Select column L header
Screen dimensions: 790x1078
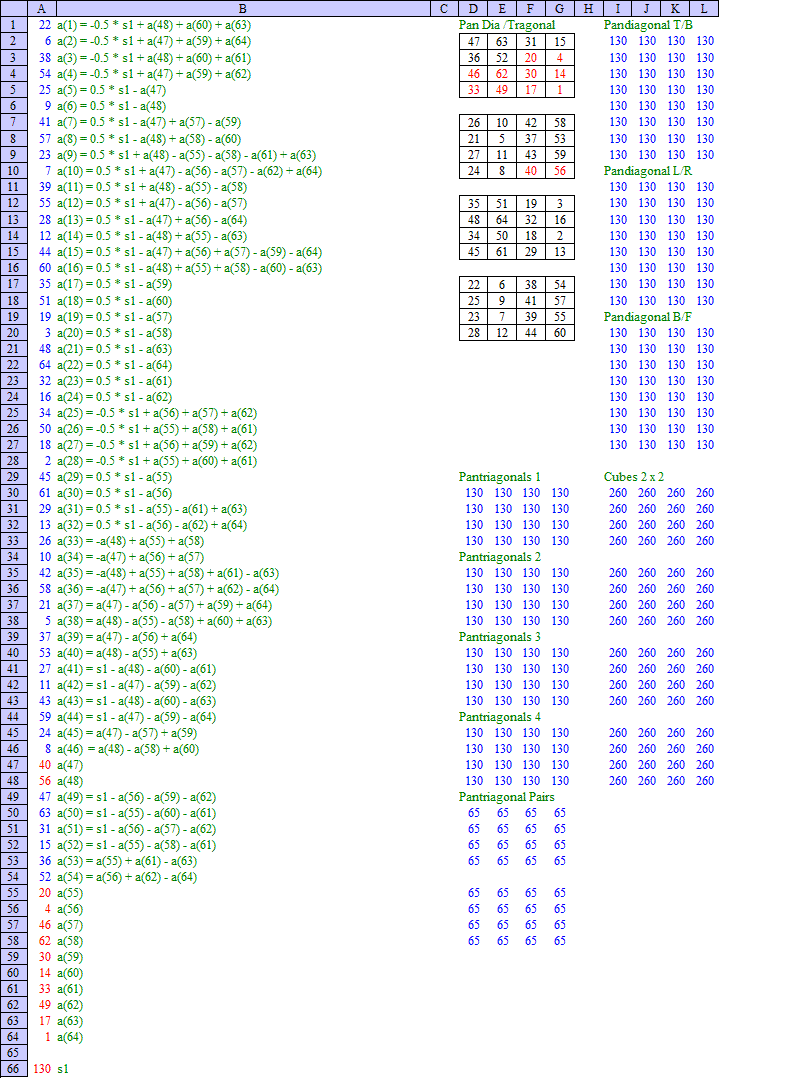coord(704,8)
